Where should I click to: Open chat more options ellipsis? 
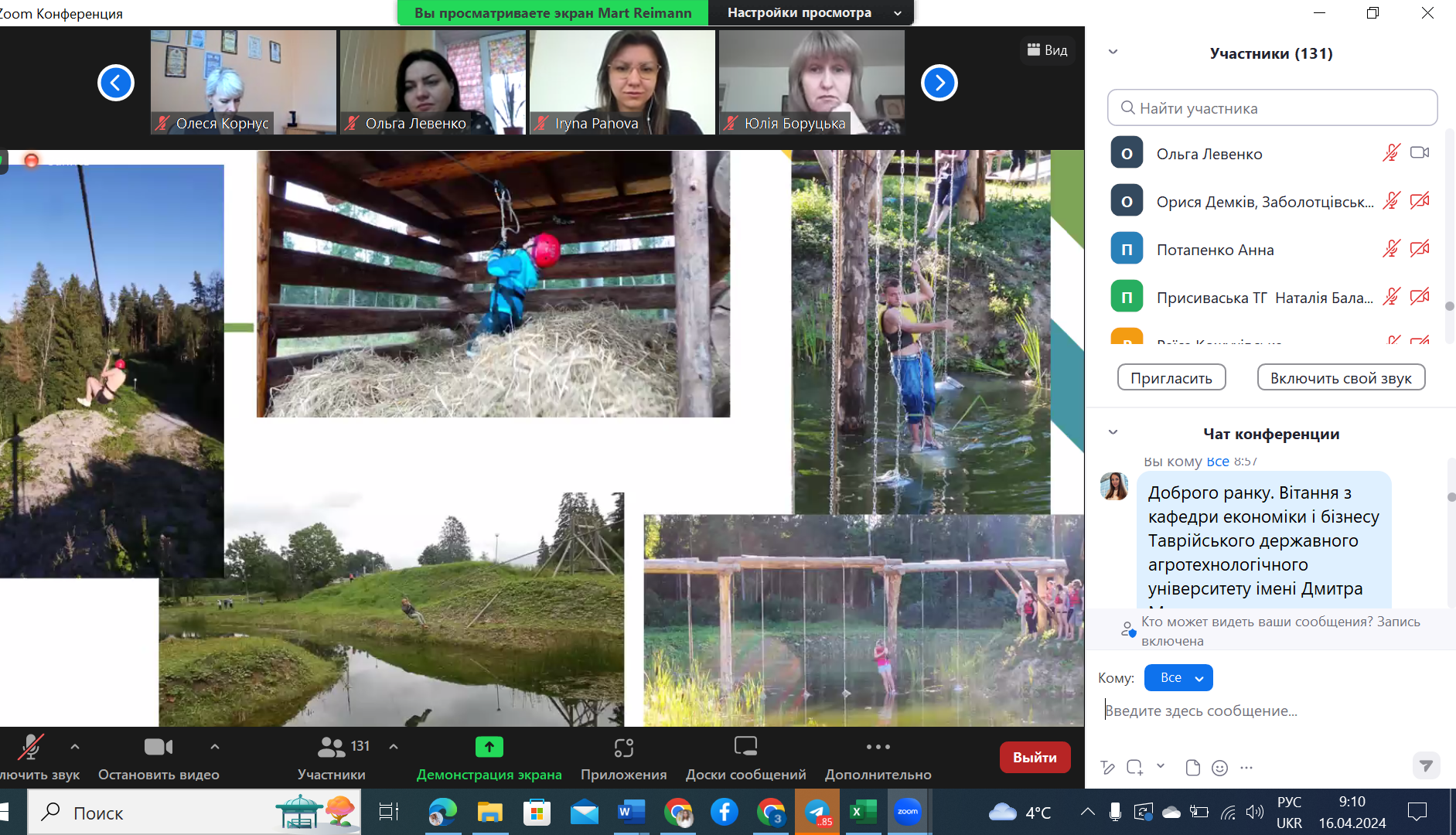tap(1246, 768)
